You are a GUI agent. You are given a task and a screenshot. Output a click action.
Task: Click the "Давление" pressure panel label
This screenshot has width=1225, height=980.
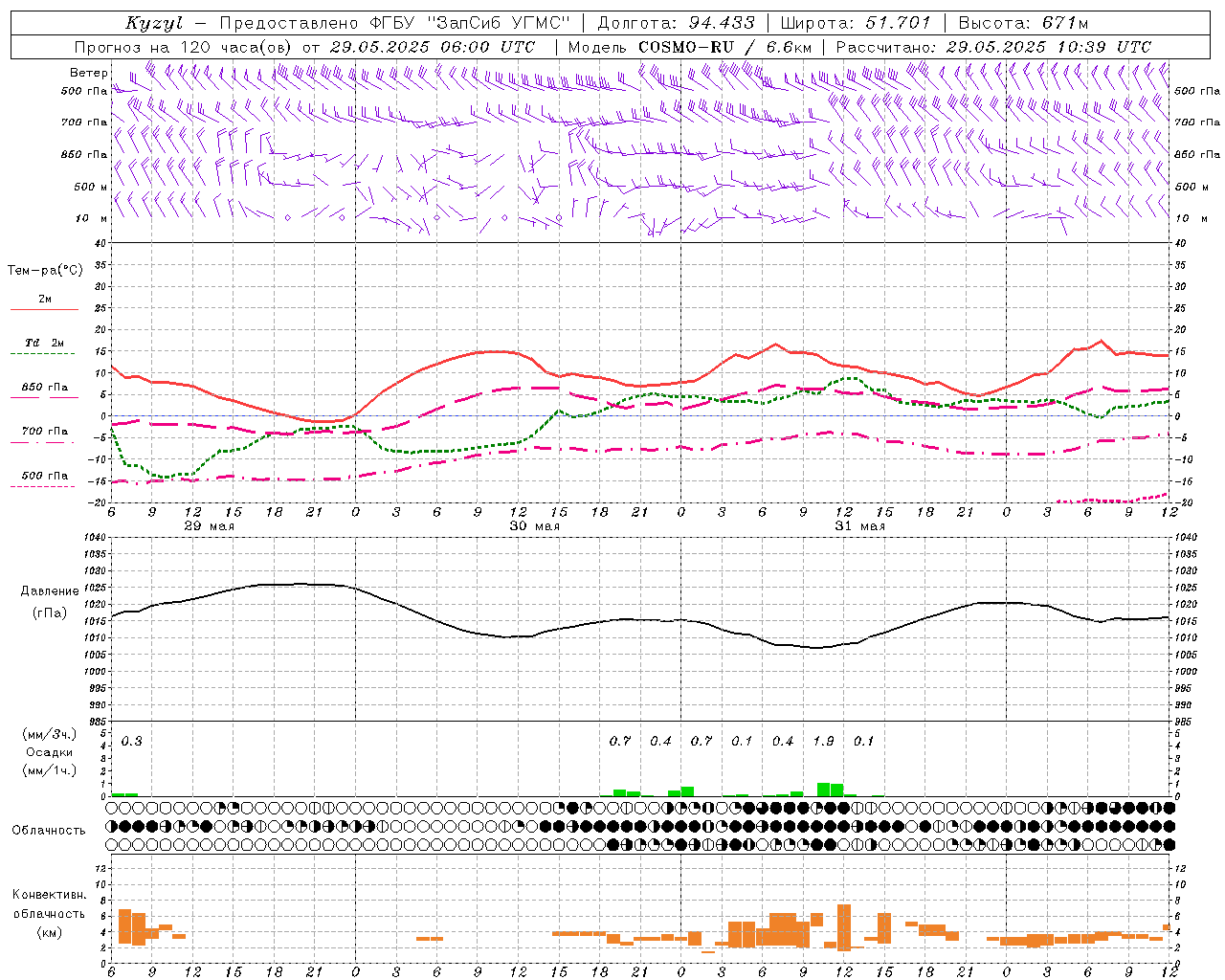[50, 591]
